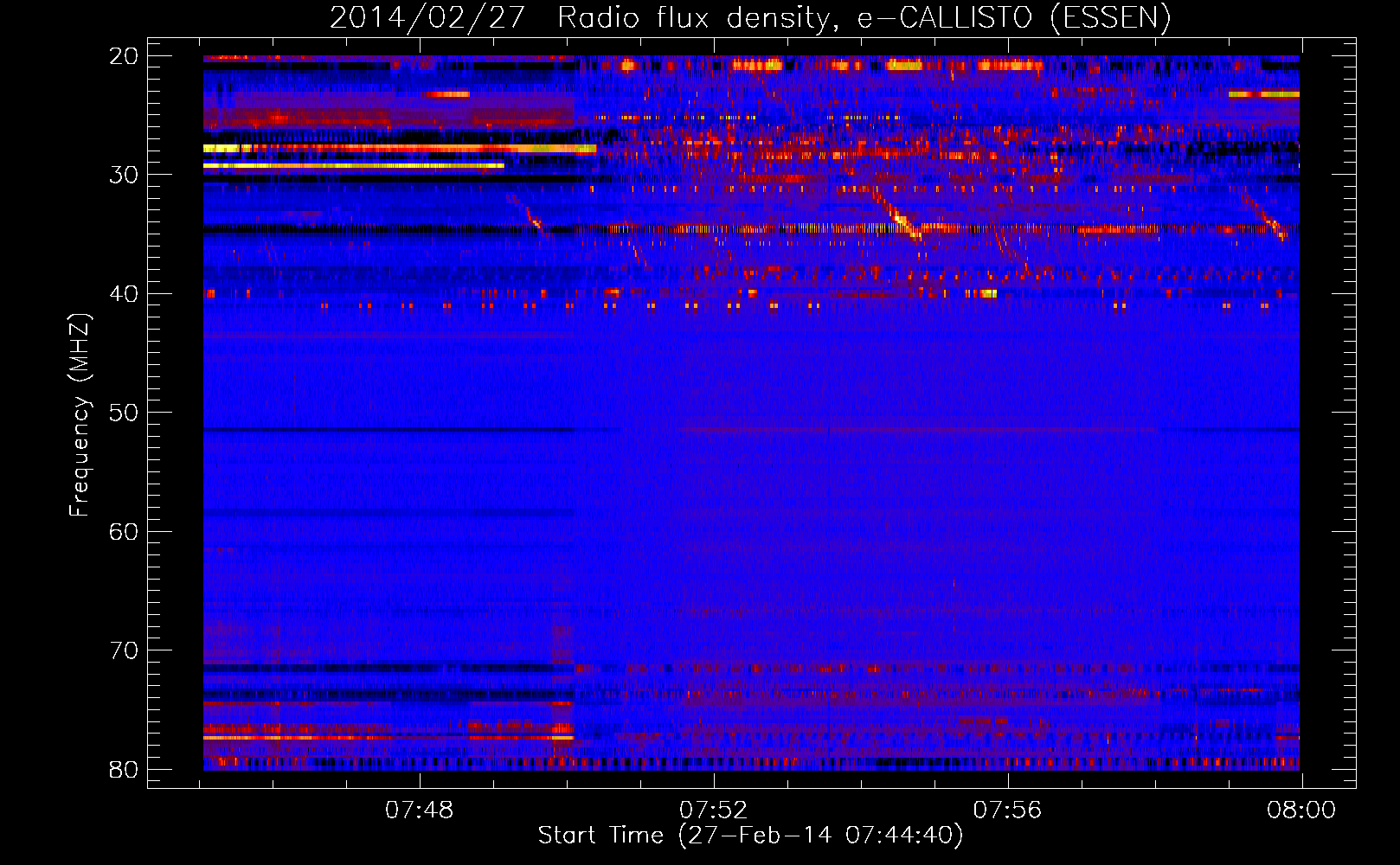Click the 'Frequency (MHZ)' axis label

[x=80, y=414]
